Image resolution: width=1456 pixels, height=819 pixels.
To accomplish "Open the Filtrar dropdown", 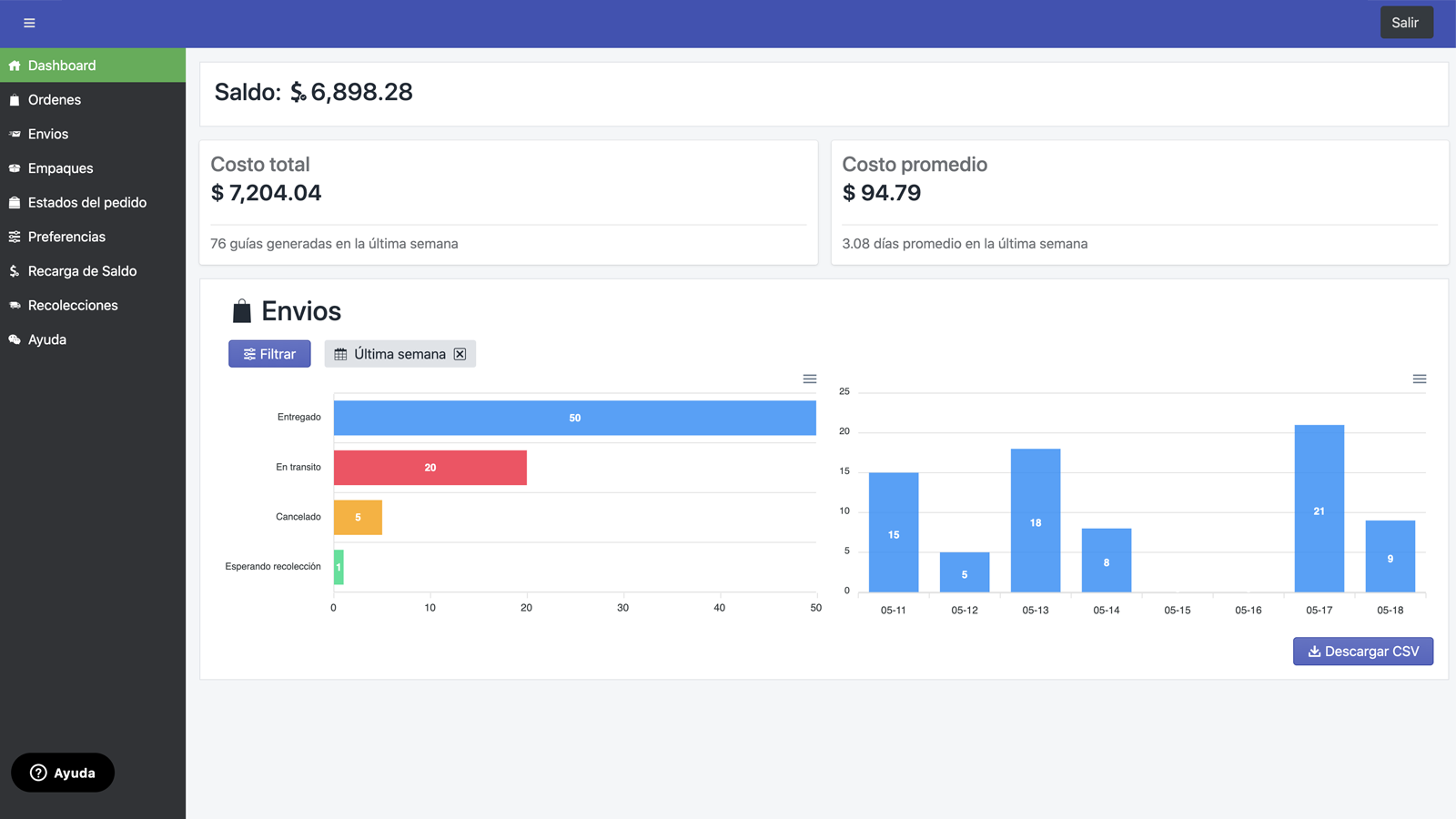I will point(269,353).
